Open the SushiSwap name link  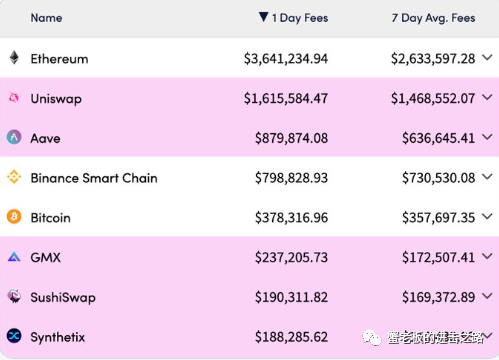coord(63,297)
